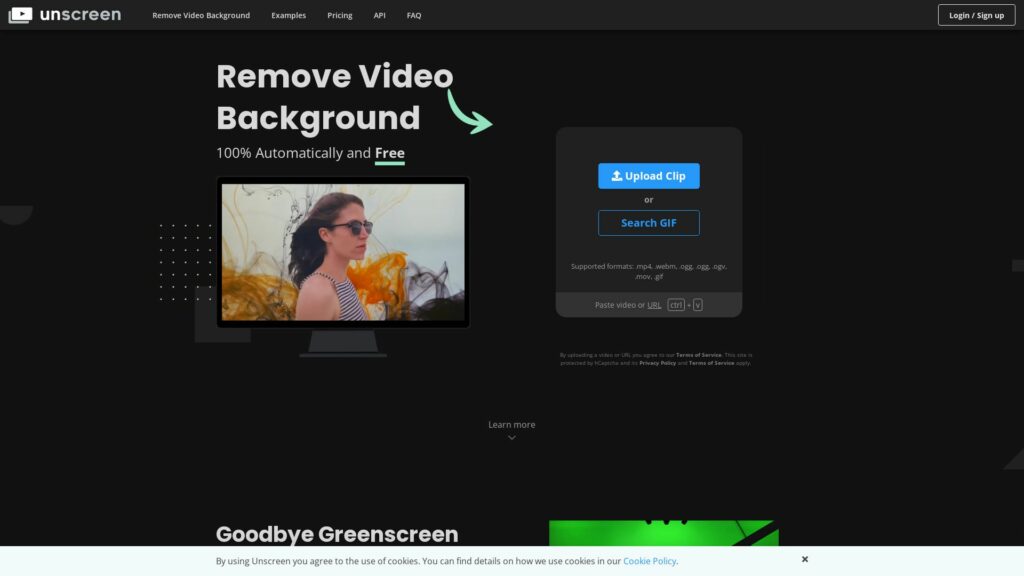Click the Login / Sign up button
1024x576 pixels.
pyautogui.click(x=975, y=15)
